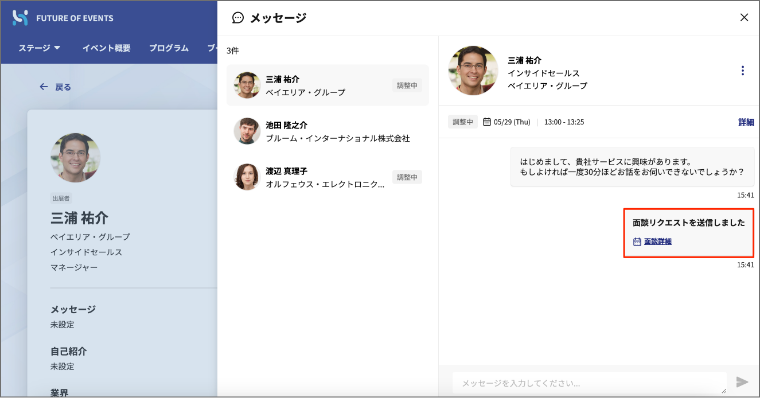Open the three-dot menu for 三浦 祐介

(743, 71)
